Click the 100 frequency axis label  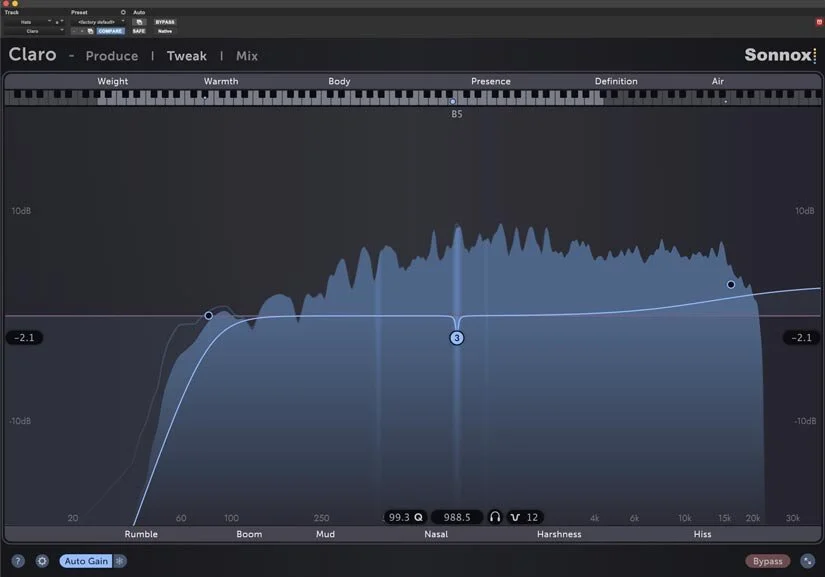point(231,518)
